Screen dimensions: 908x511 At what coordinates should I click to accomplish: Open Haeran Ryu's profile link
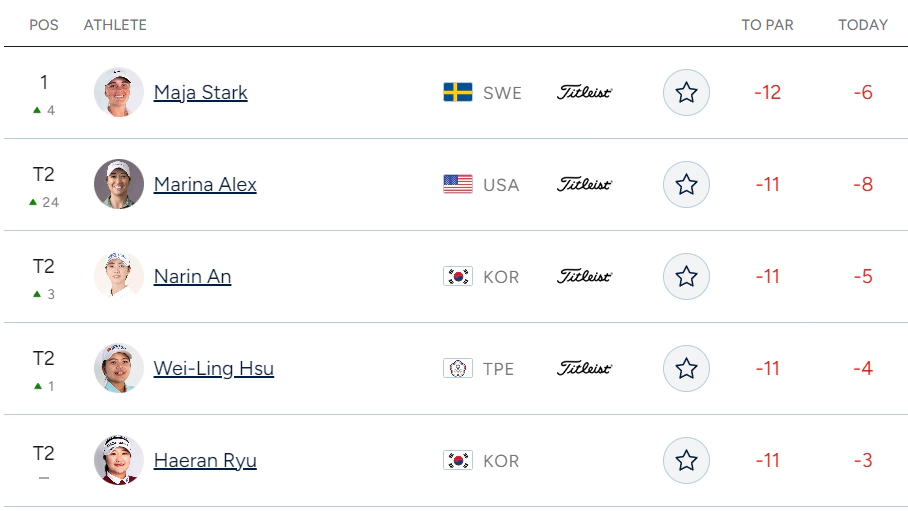205,461
